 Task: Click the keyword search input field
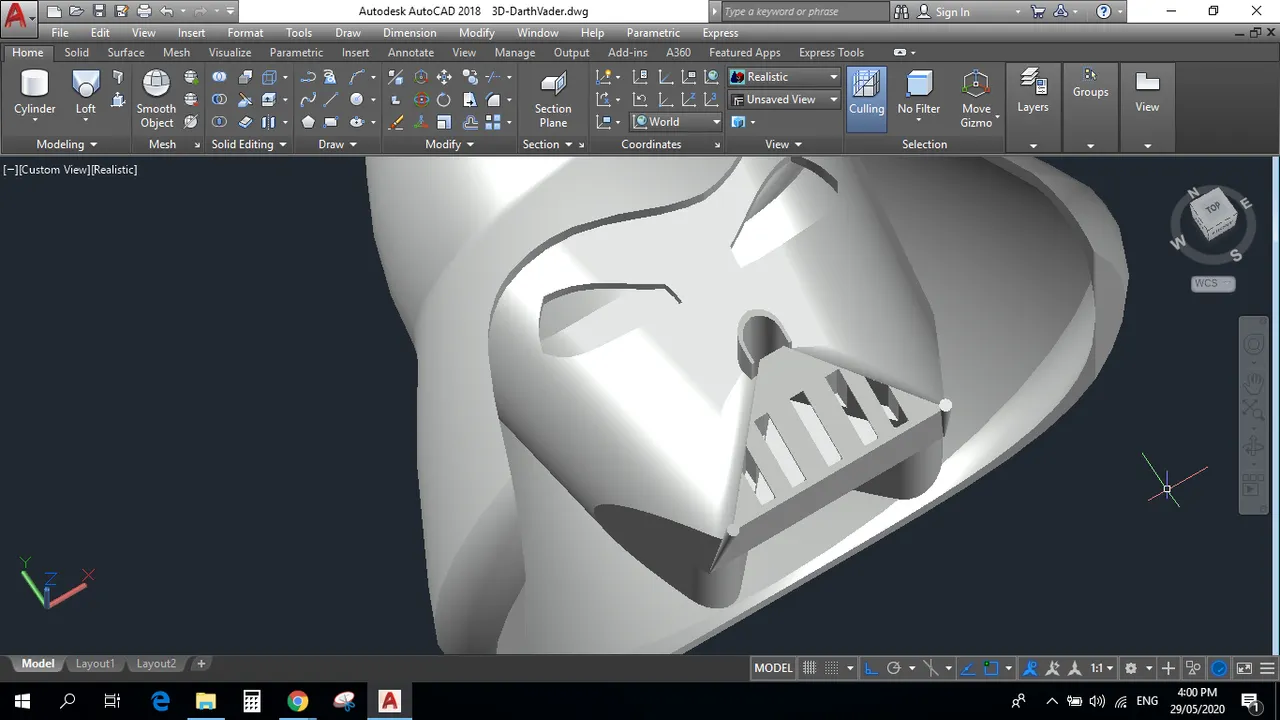click(x=803, y=12)
